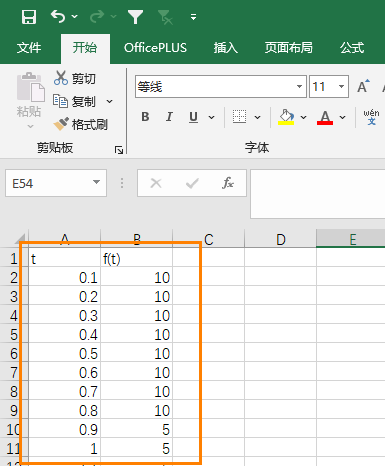Open the underline style dropdown arrow
The width and height of the screenshot is (385, 466).
(x=211, y=117)
